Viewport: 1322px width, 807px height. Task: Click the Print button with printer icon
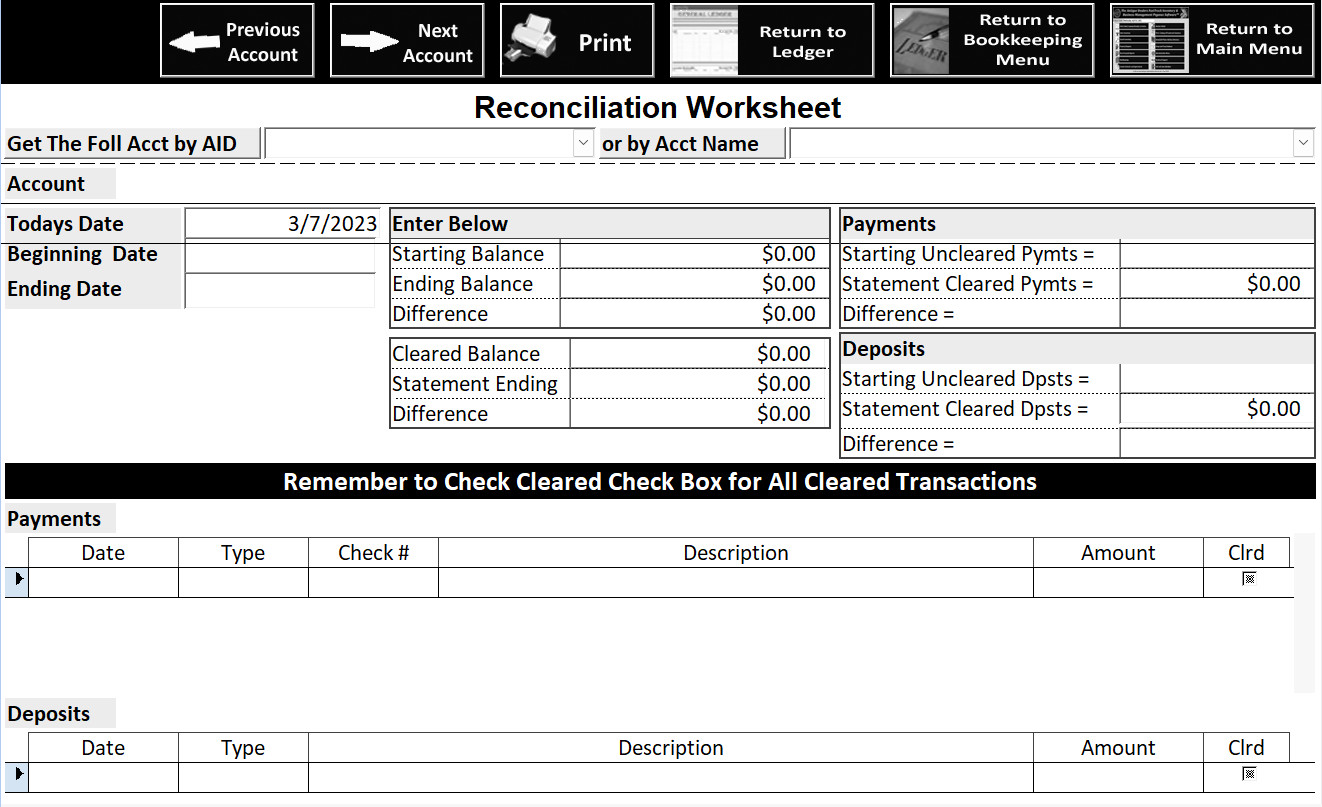(577, 41)
